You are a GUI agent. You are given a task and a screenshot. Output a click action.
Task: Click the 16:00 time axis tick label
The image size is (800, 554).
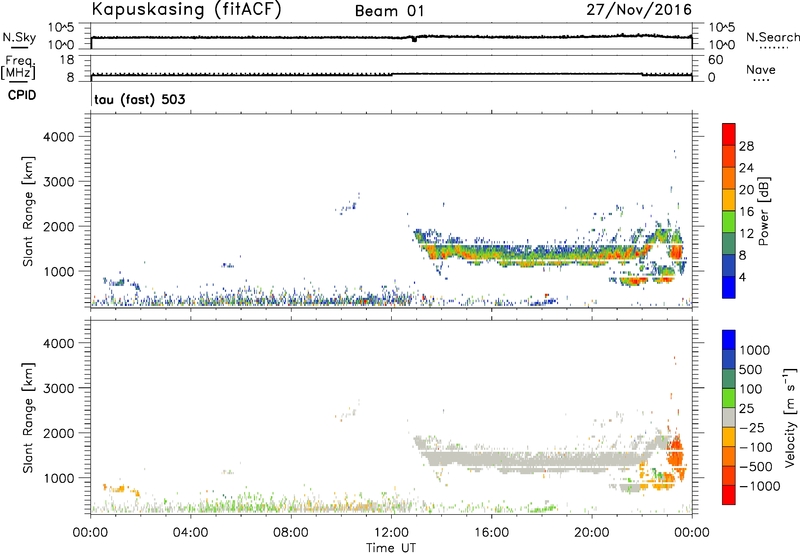[x=491, y=533]
